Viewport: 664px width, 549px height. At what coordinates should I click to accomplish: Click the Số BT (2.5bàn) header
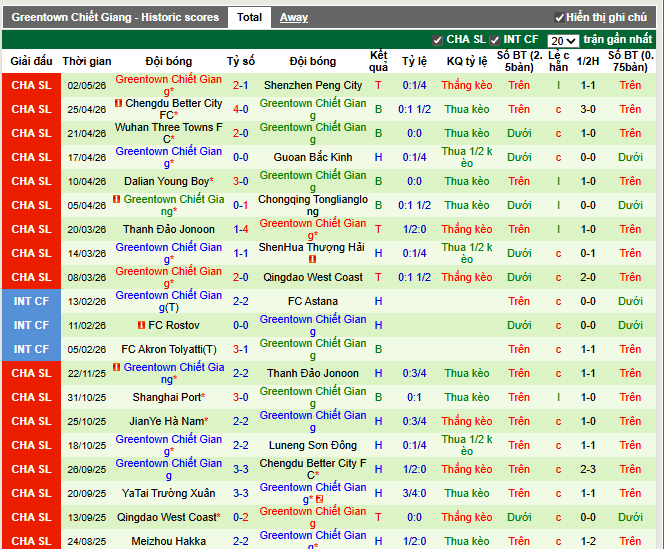click(519, 61)
